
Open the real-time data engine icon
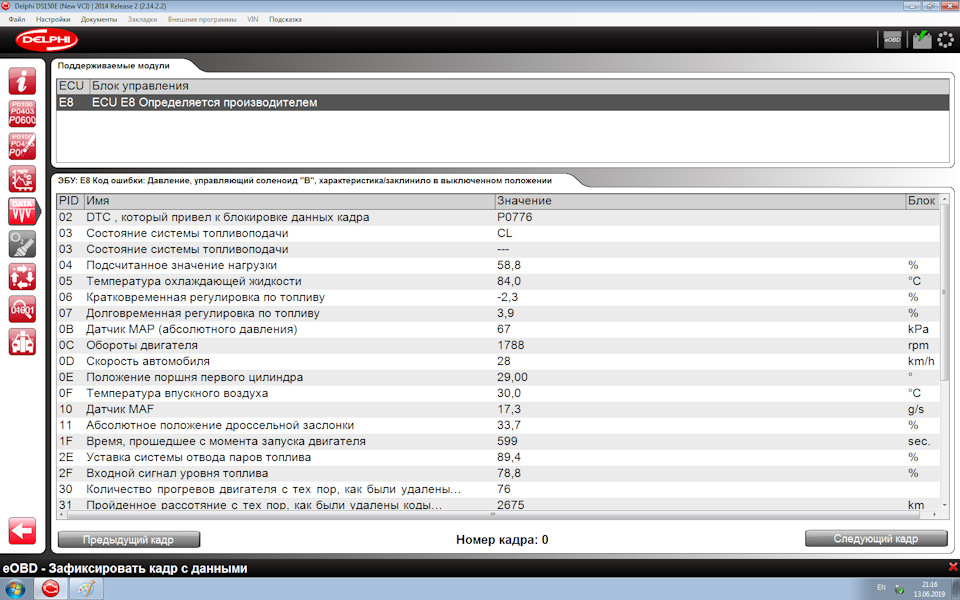pyautogui.click(x=22, y=179)
